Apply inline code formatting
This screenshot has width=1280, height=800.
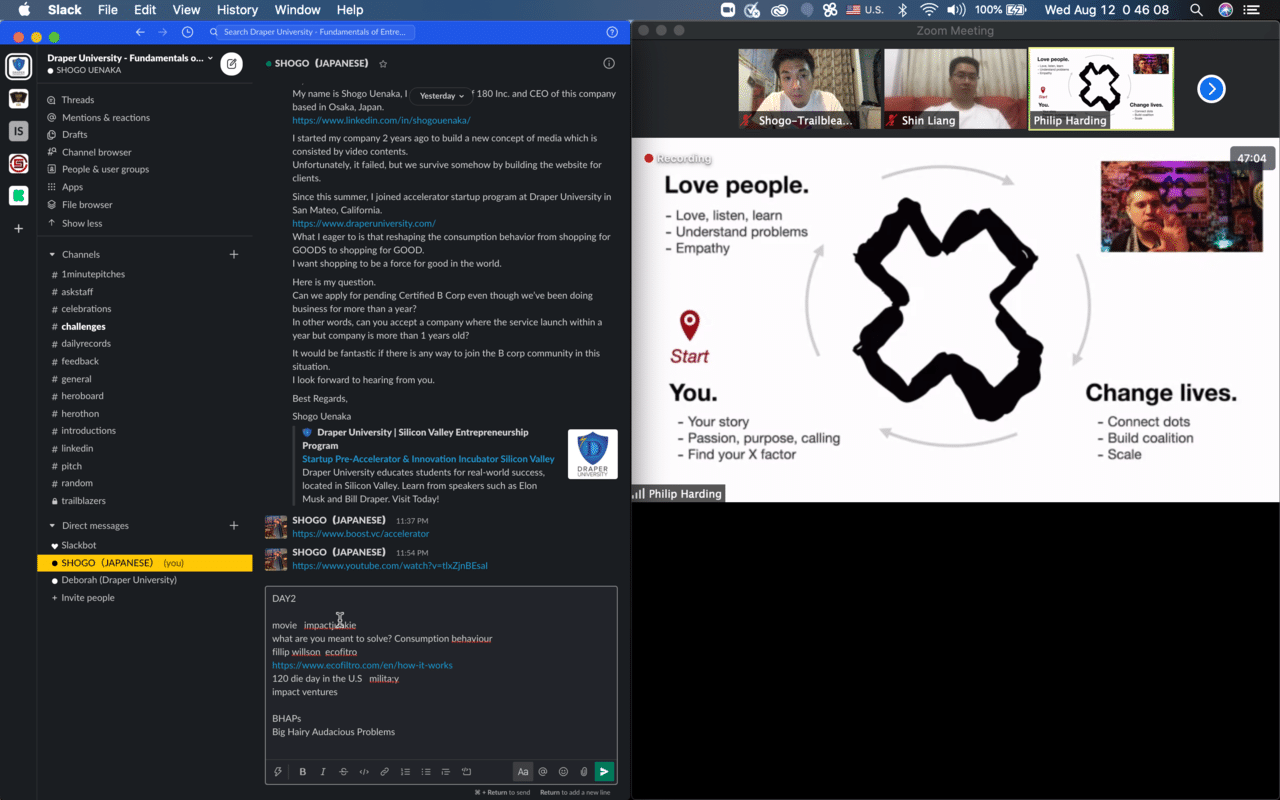pyautogui.click(x=364, y=771)
